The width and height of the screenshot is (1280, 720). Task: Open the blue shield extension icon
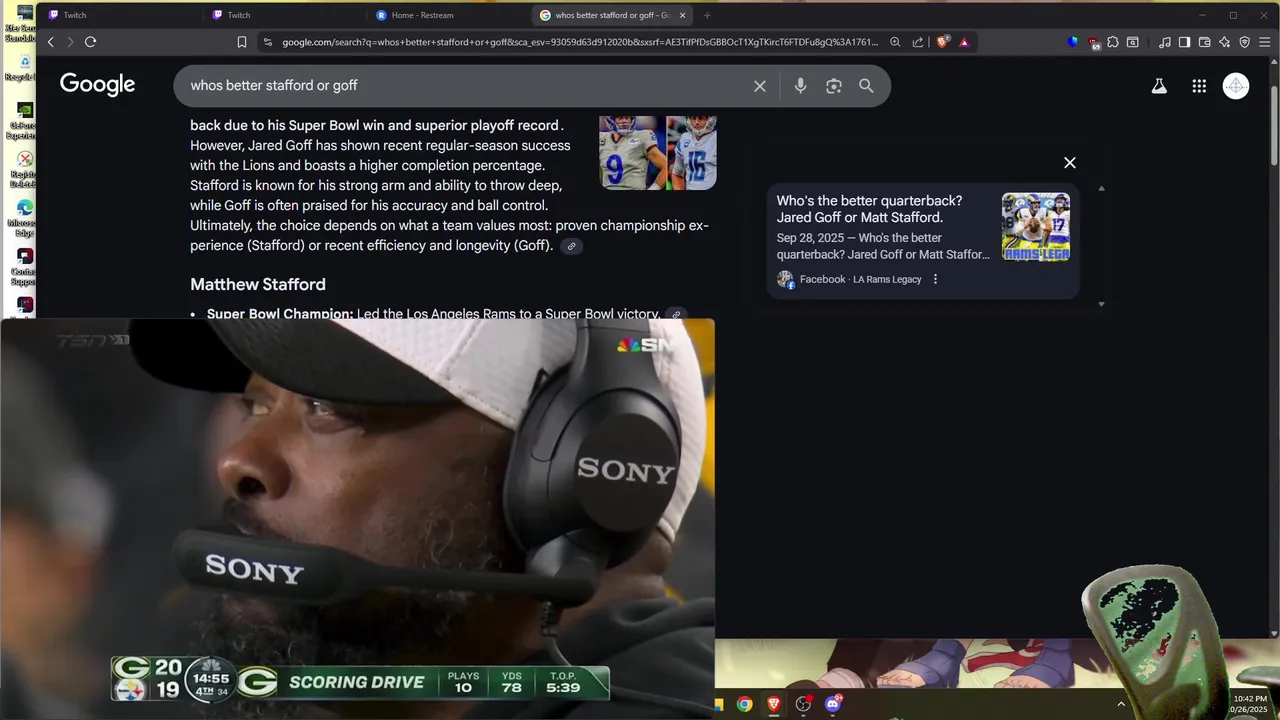[1073, 42]
